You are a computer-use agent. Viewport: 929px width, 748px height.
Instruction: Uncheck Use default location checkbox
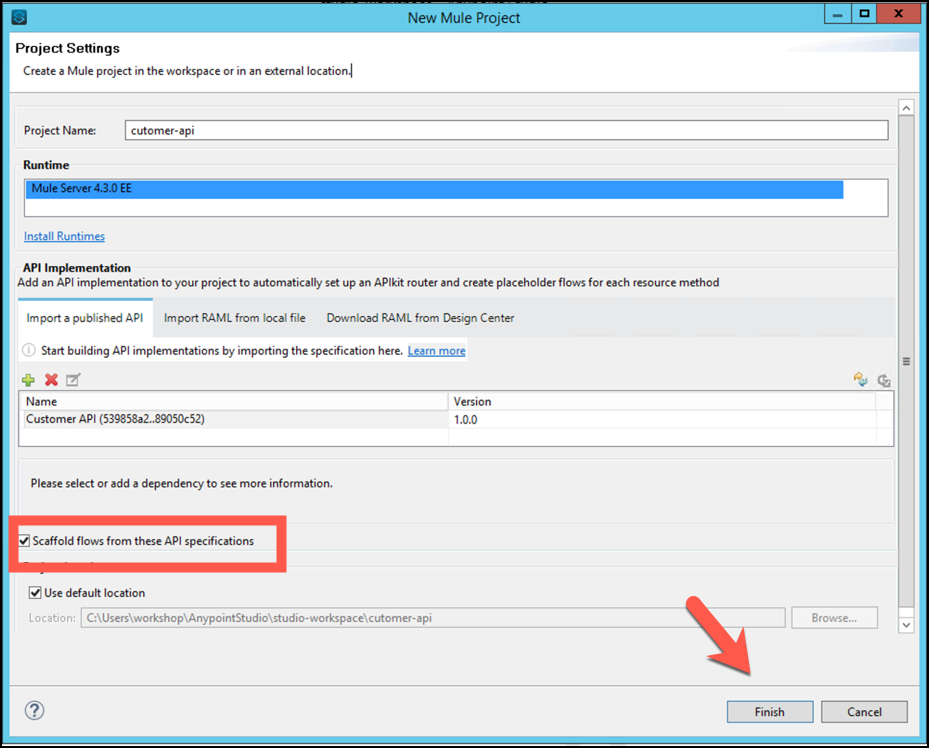point(36,593)
